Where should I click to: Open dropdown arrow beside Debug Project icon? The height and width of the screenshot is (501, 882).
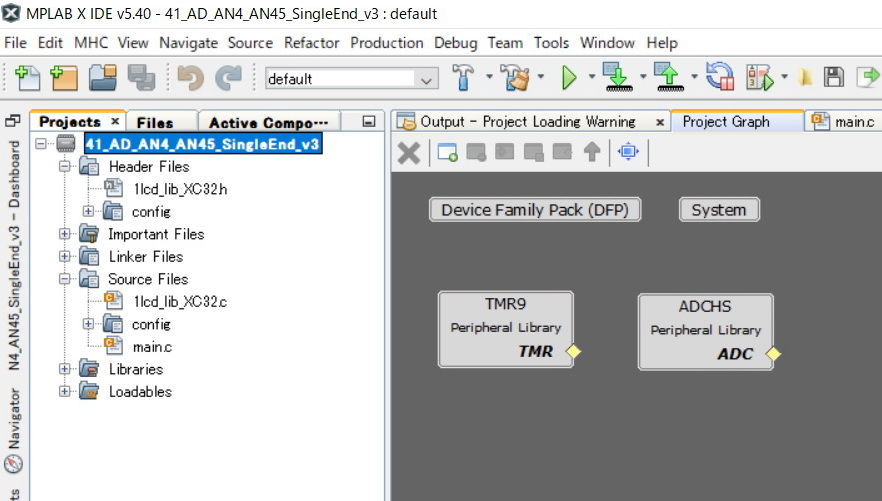(785, 77)
